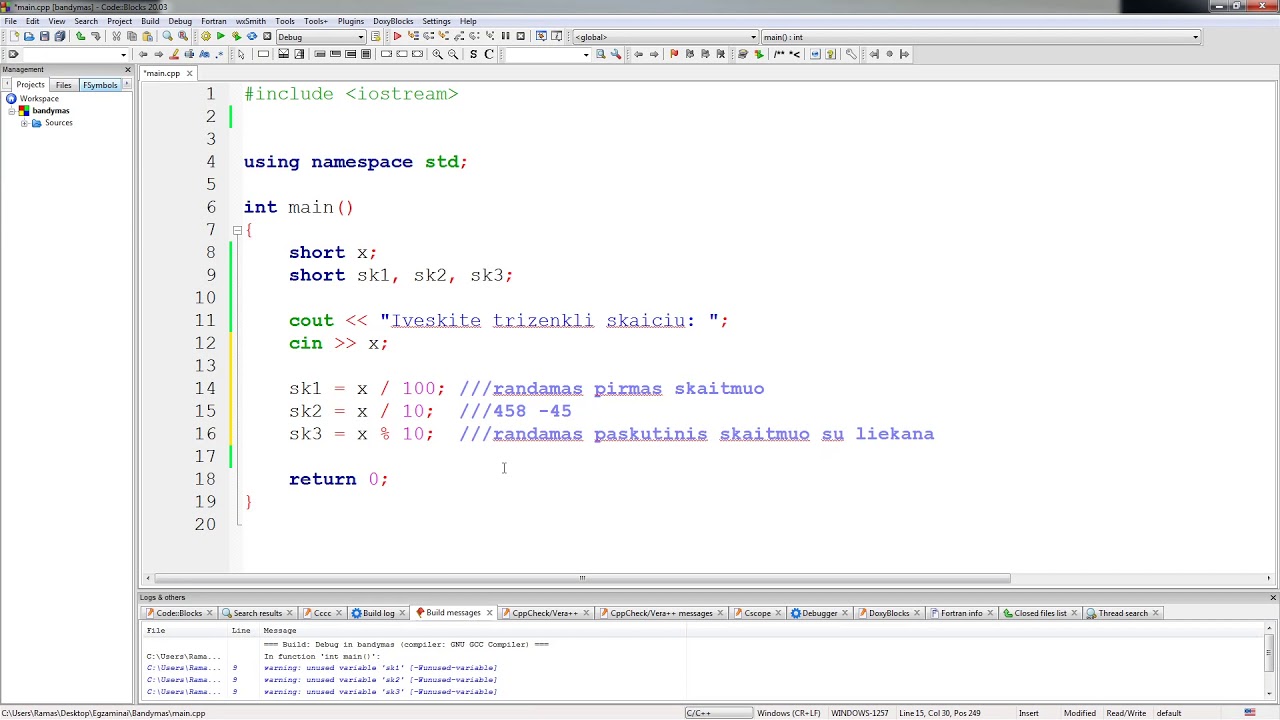Viewport: 1280px width, 720px height.
Task: Open the Edit menu
Action: 33,21
